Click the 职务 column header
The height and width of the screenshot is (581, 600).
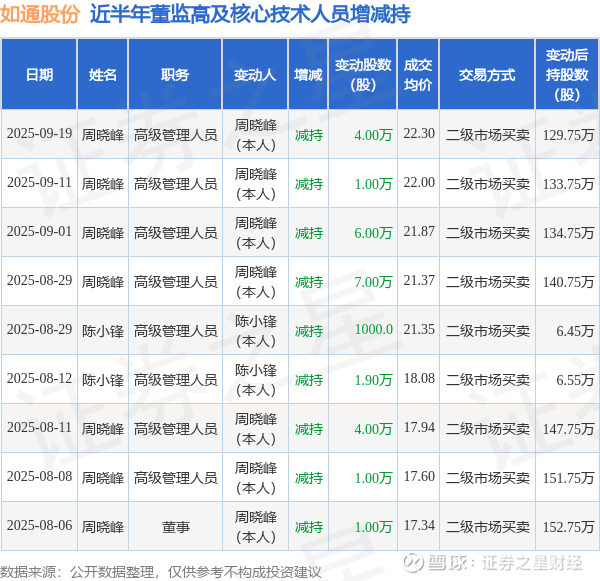175,74
